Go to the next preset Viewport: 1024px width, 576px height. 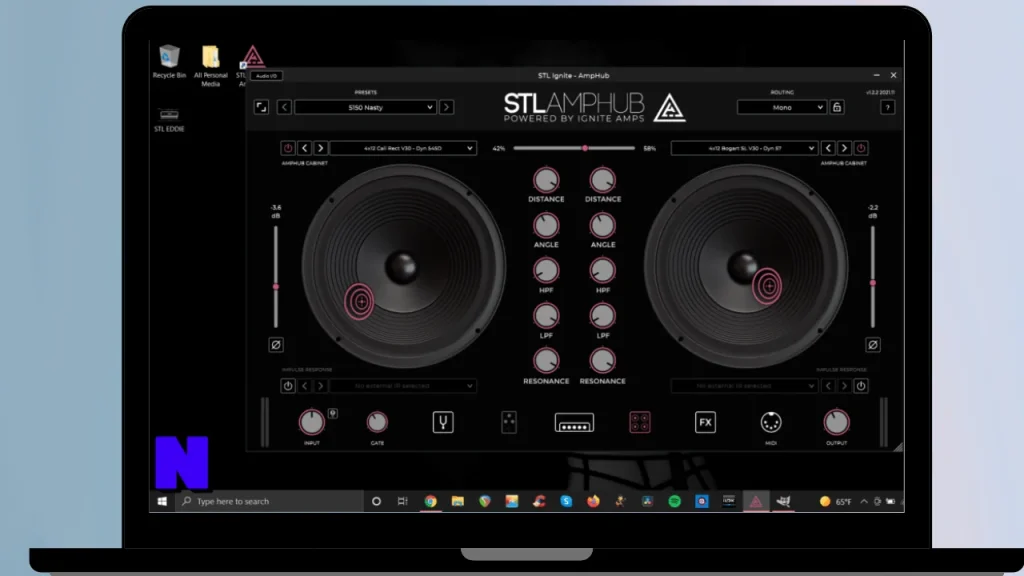point(447,107)
